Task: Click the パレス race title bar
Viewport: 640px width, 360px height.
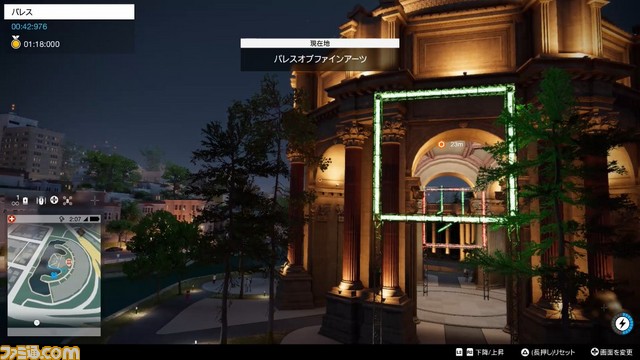Action: pos(69,12)
